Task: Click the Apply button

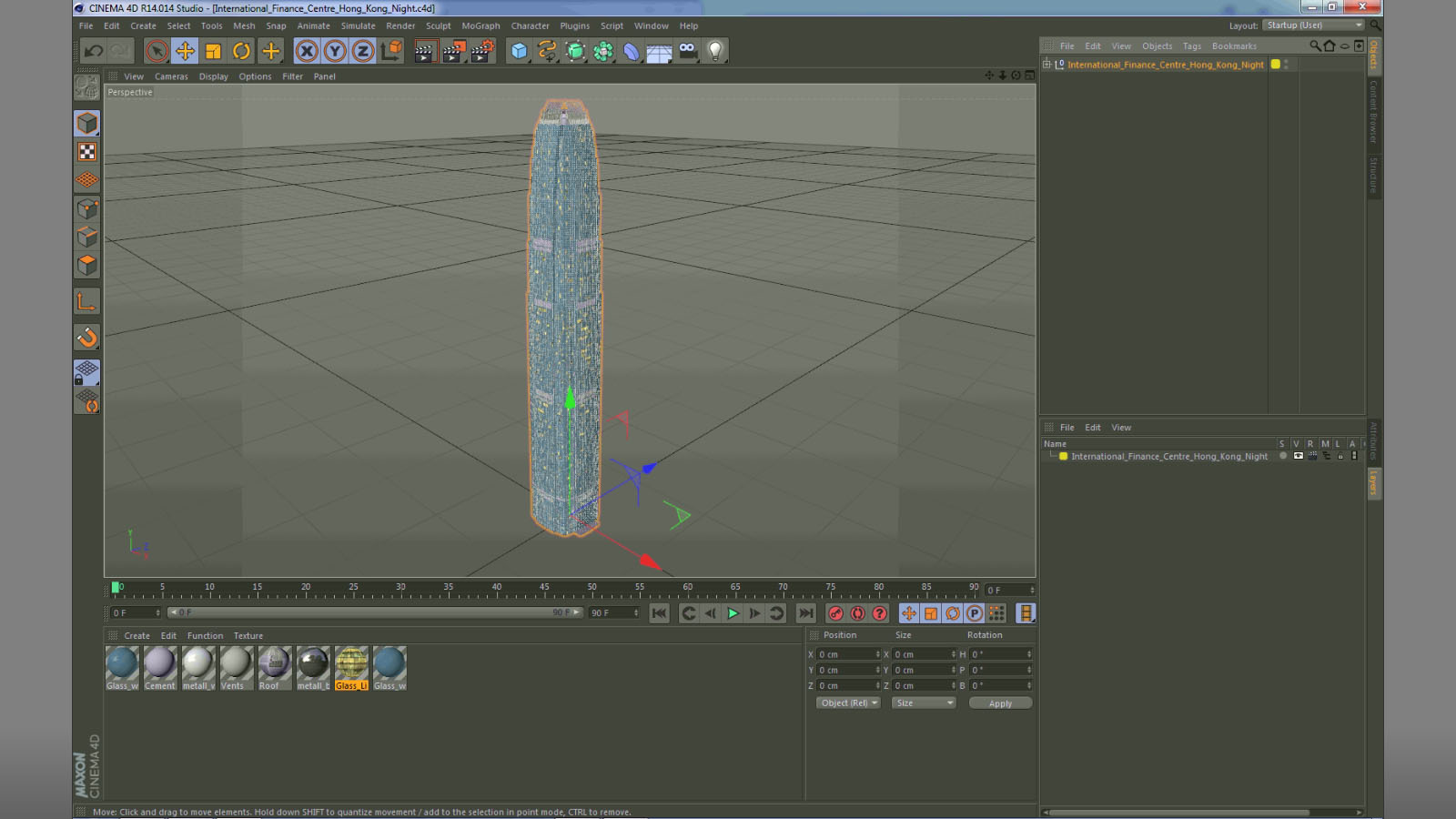Action: point(1000,703)
